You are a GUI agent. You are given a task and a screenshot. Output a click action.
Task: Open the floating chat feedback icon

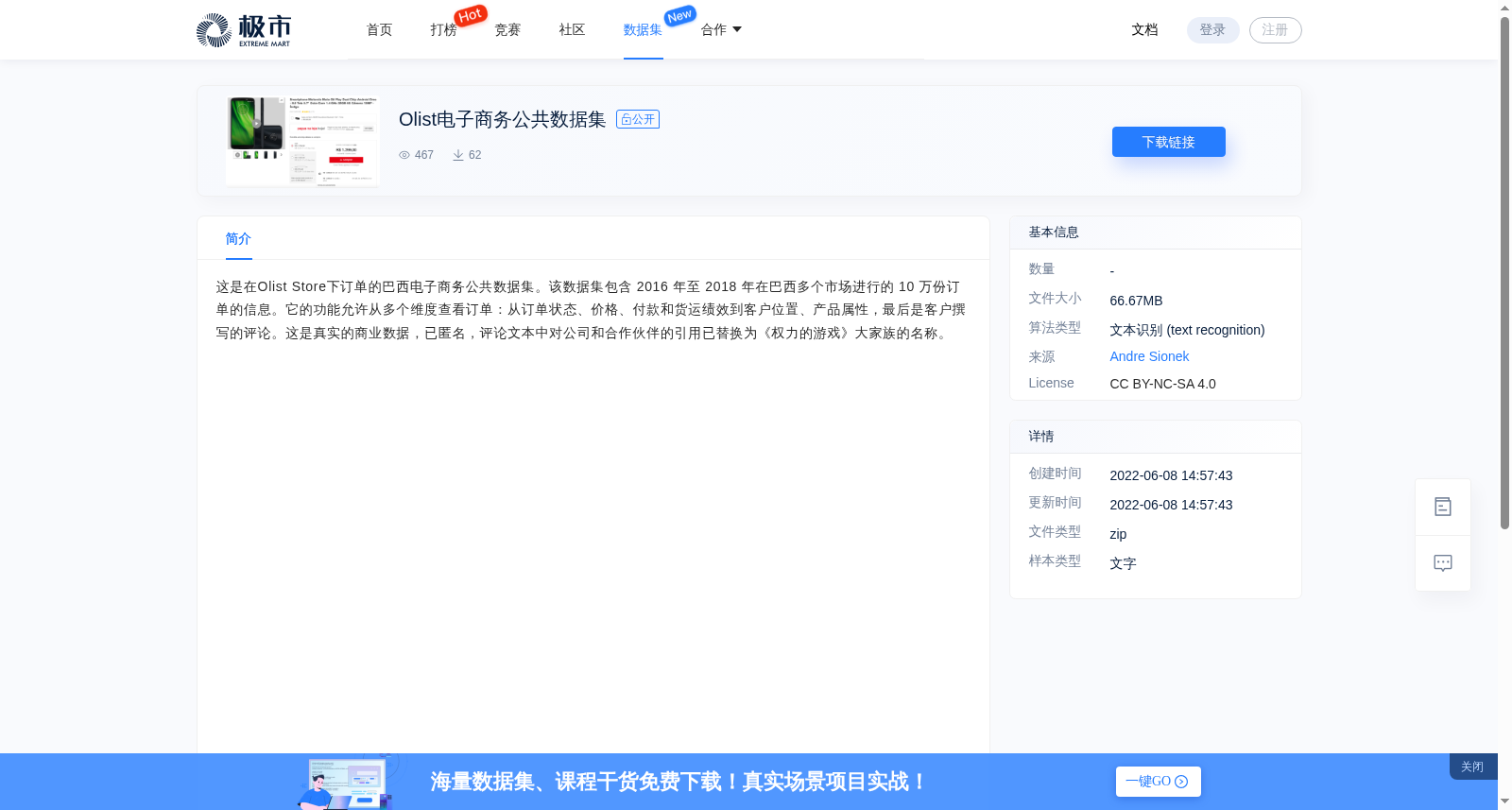1443,563
